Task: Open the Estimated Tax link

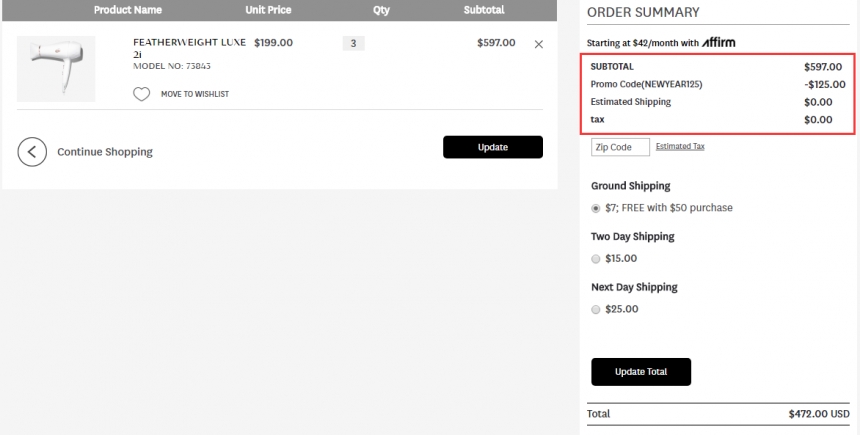Action: (680, 146)
